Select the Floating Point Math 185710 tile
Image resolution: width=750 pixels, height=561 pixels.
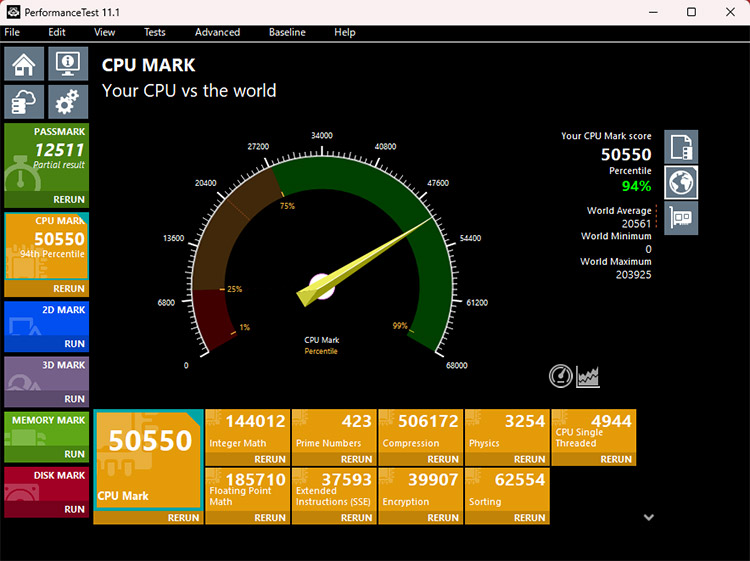point(247,489)
